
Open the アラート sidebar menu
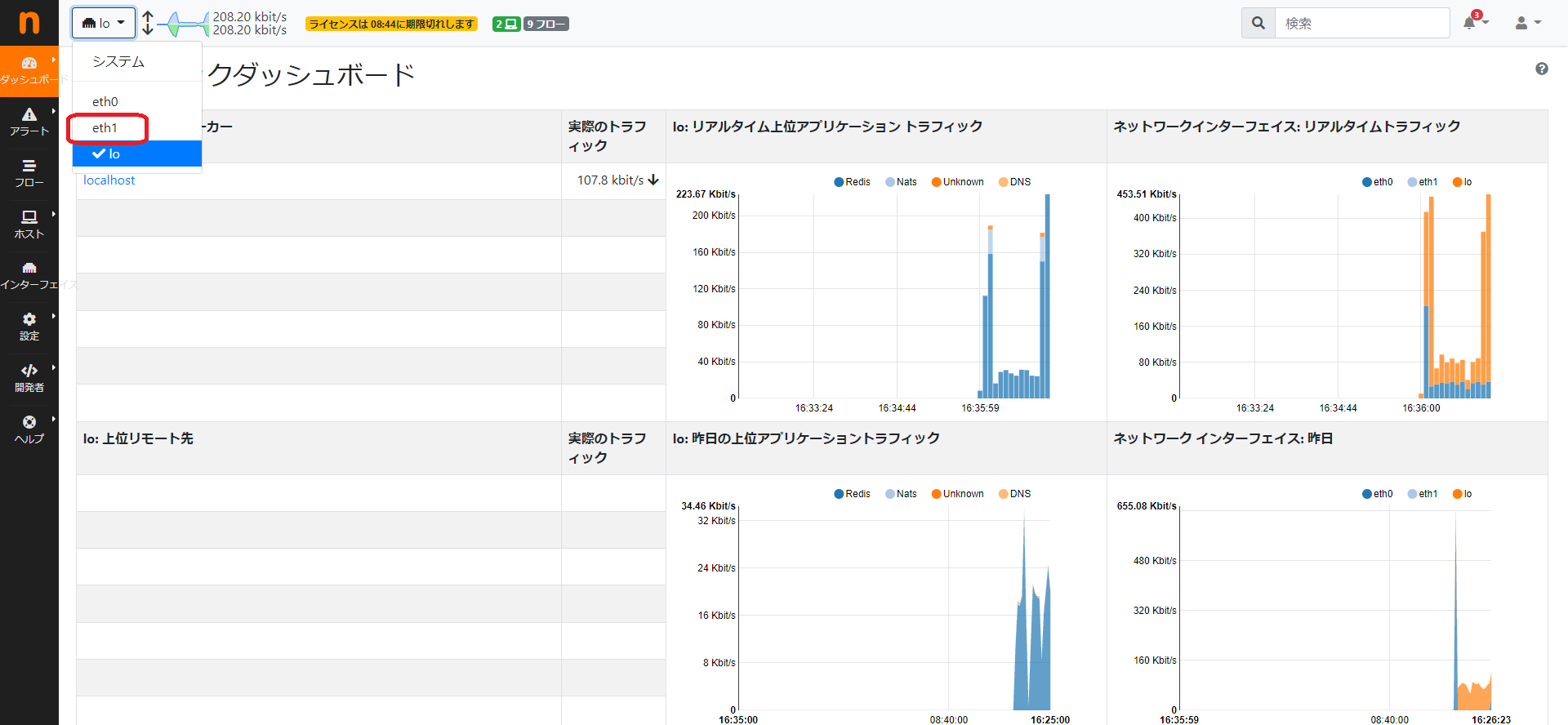[29, 122]
